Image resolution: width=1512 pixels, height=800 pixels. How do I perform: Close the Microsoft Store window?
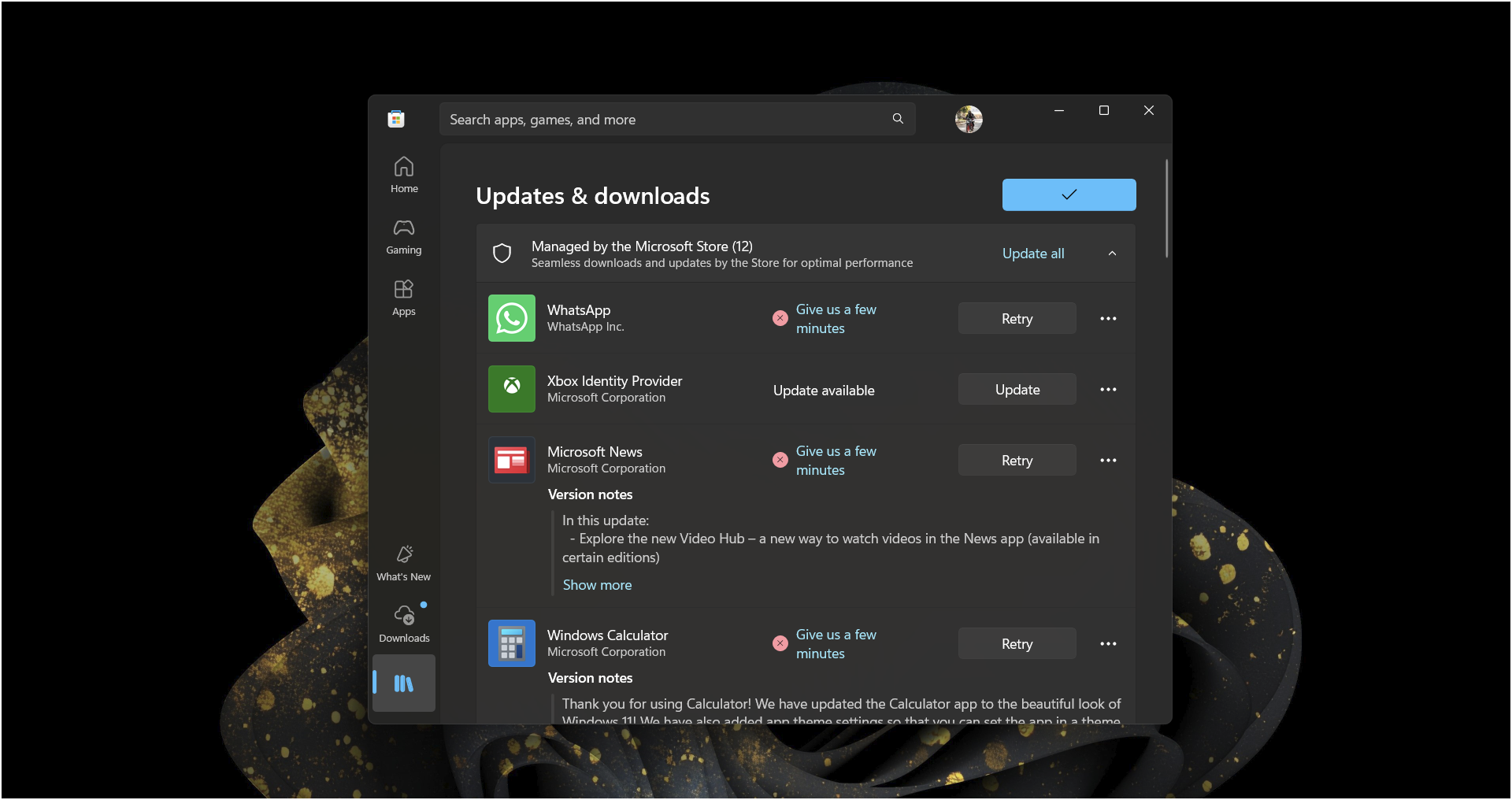[x=1149, y=110]
